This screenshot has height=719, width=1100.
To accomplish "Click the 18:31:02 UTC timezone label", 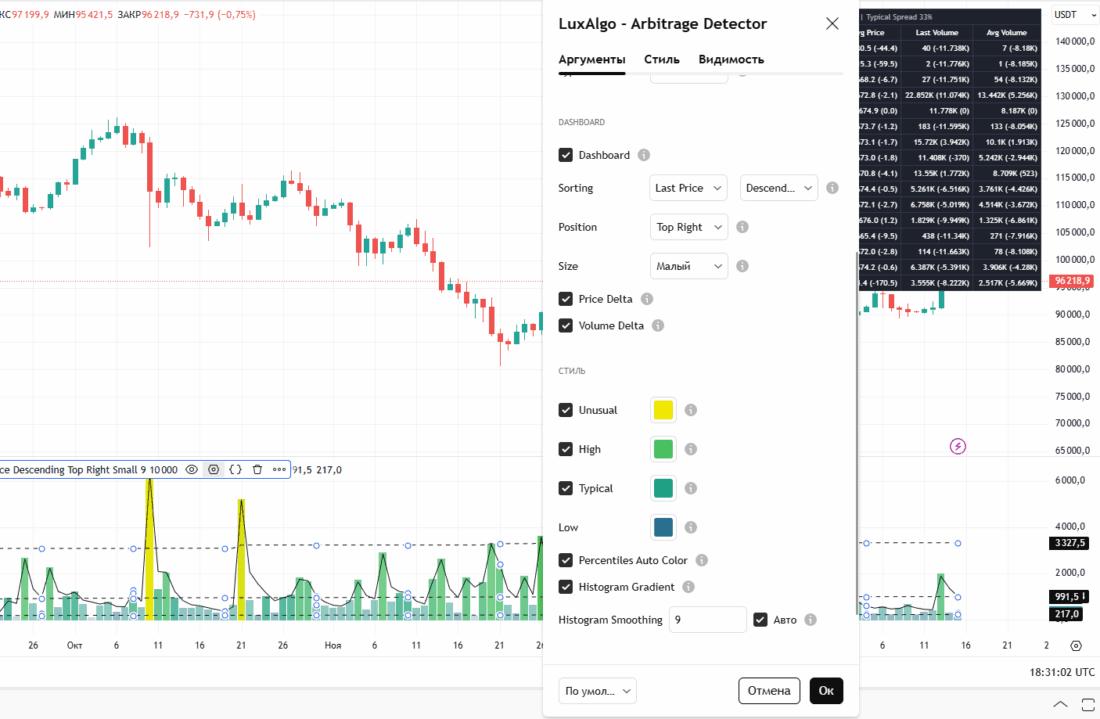I will (x=1062, y=672).
